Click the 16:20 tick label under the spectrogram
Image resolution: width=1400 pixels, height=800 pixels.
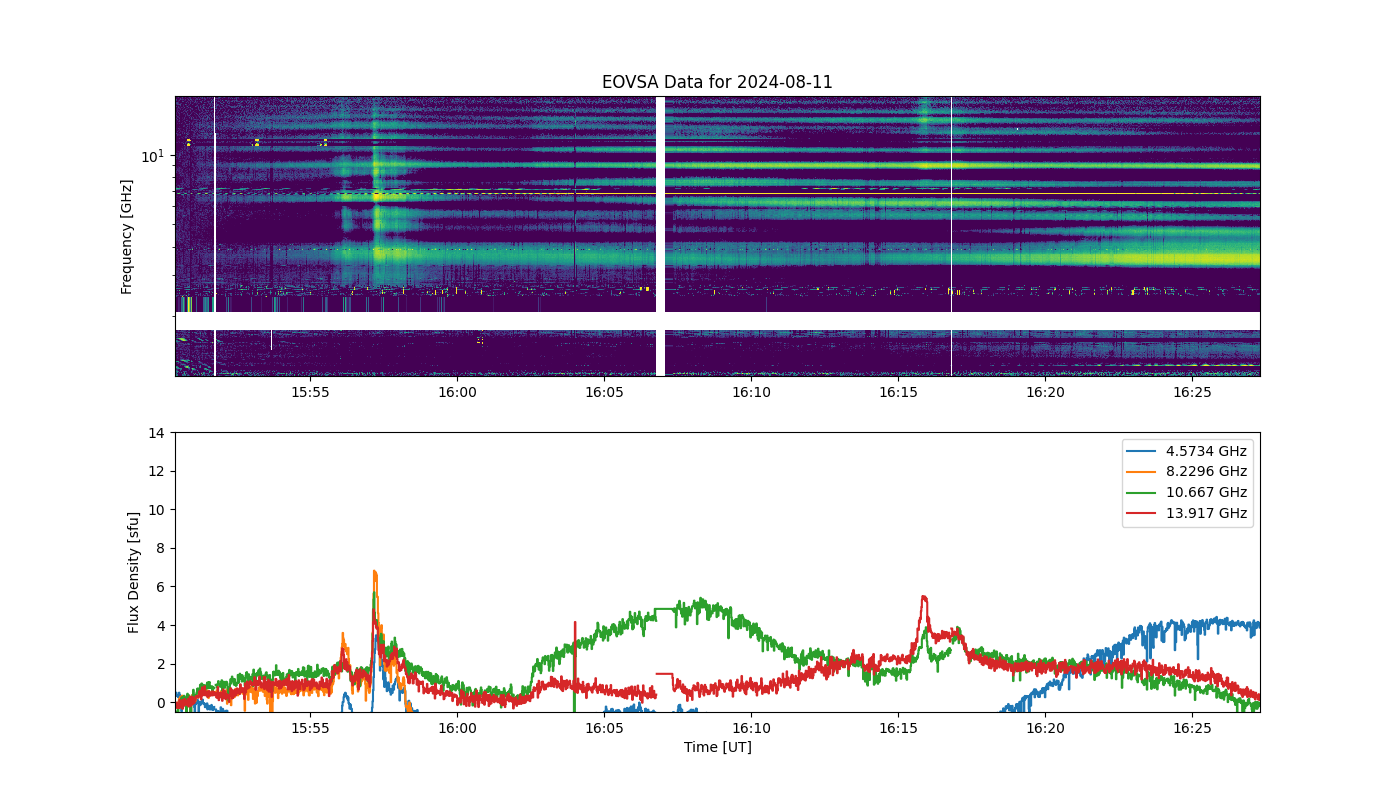[1045, 392]
